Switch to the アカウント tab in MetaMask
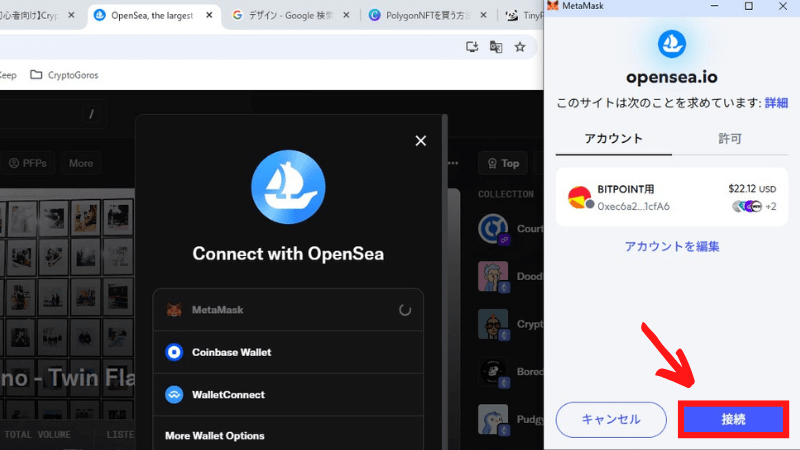 pyautogui.click(x=613, y=139)
